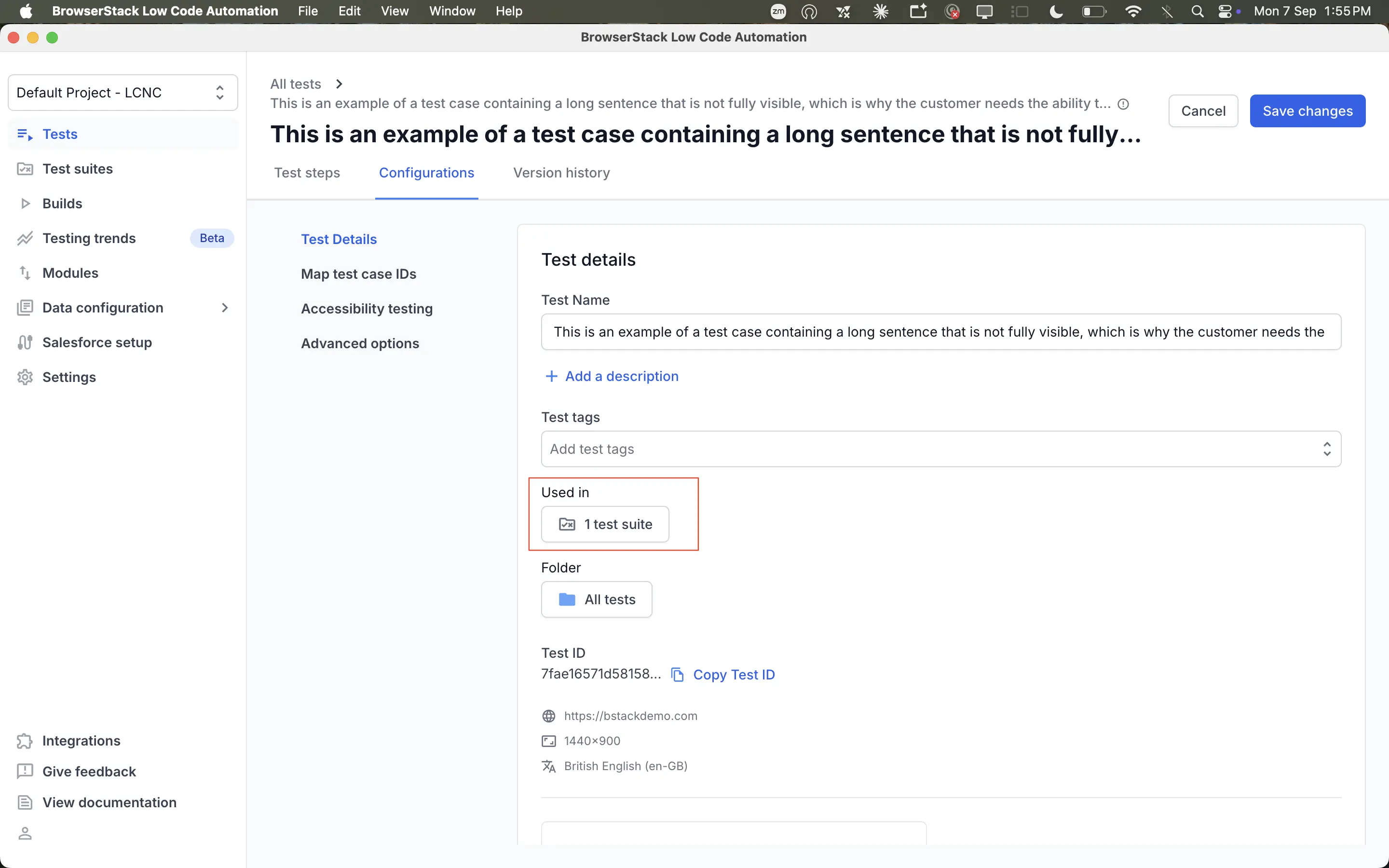Click the date and time in menu bar
The height and width of the screenshot is (868, 1389).
click(x=1312, y=11)
